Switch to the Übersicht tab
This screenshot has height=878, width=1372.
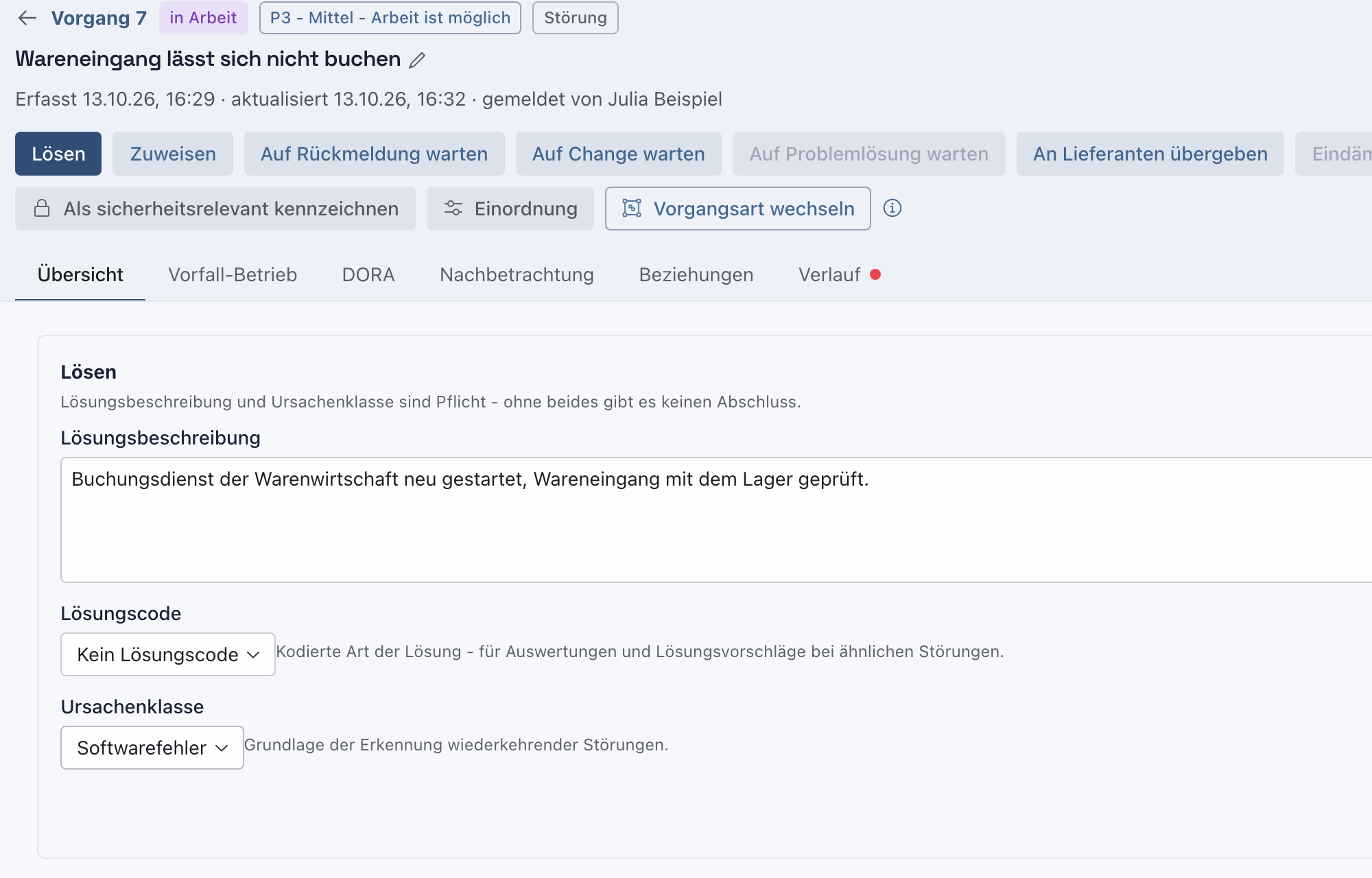pyautogui.click(x=80, y=274)
